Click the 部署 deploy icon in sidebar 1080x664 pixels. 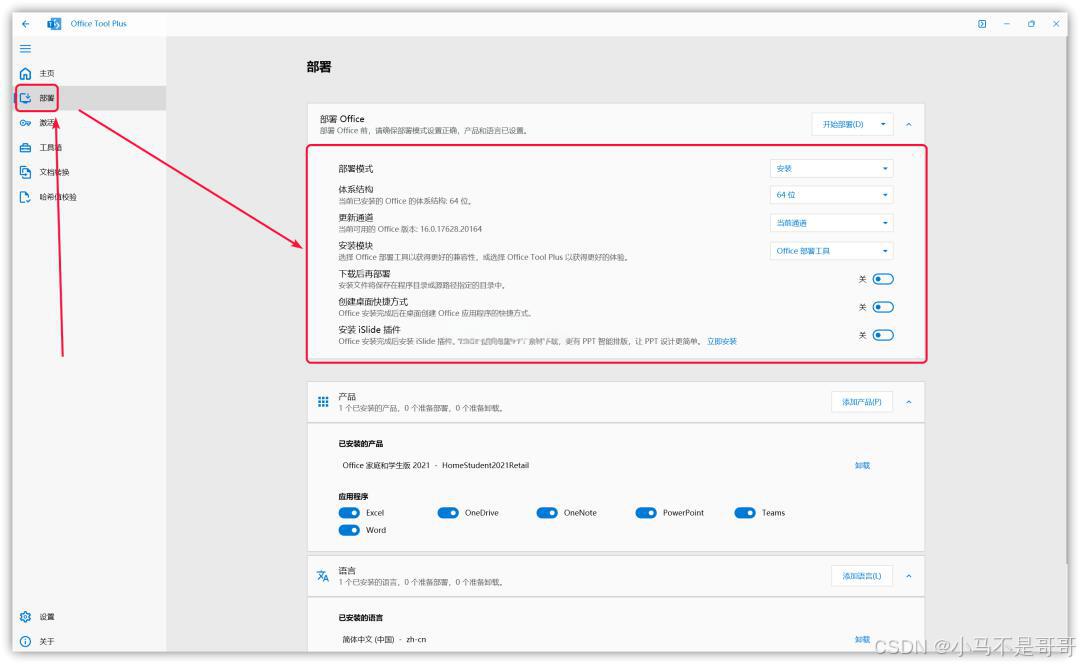pyautogui.click(x=25, y=98)
